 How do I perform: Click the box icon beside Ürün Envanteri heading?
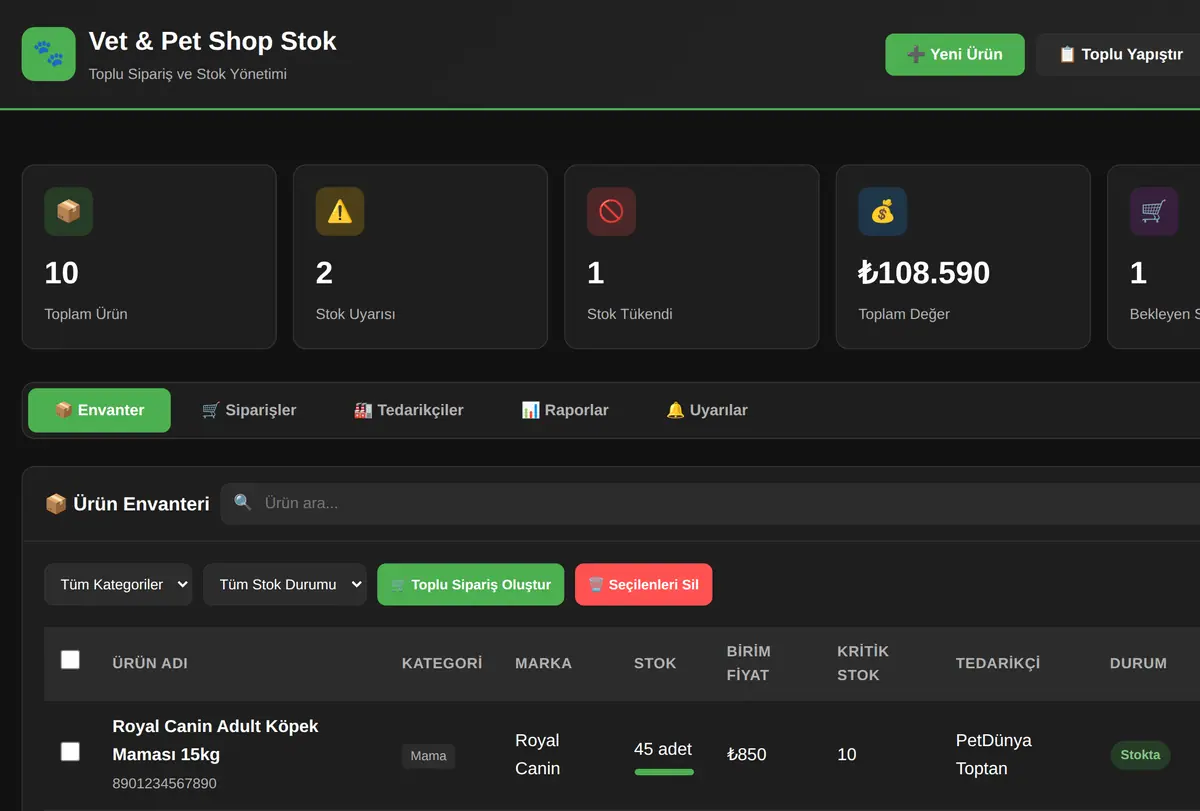click(x=56, y=504)
